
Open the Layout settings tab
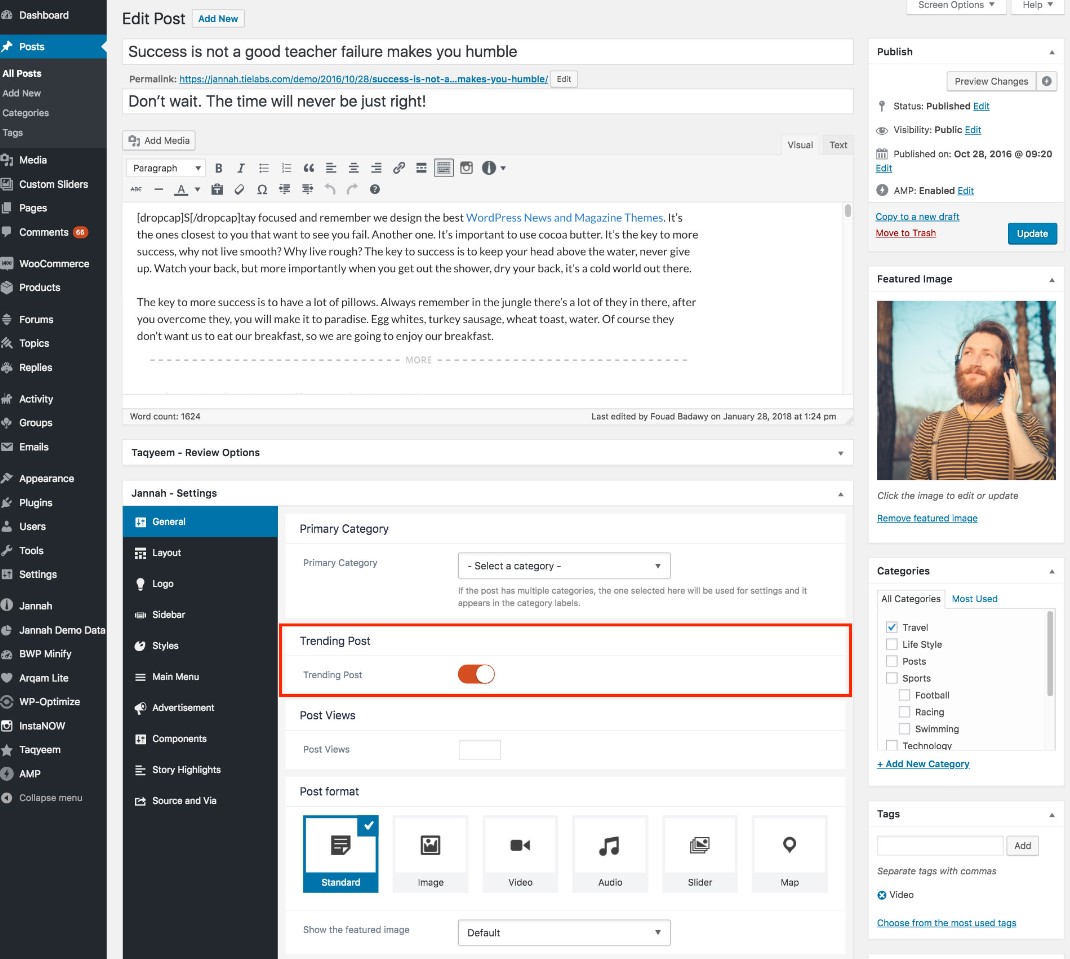201,553
